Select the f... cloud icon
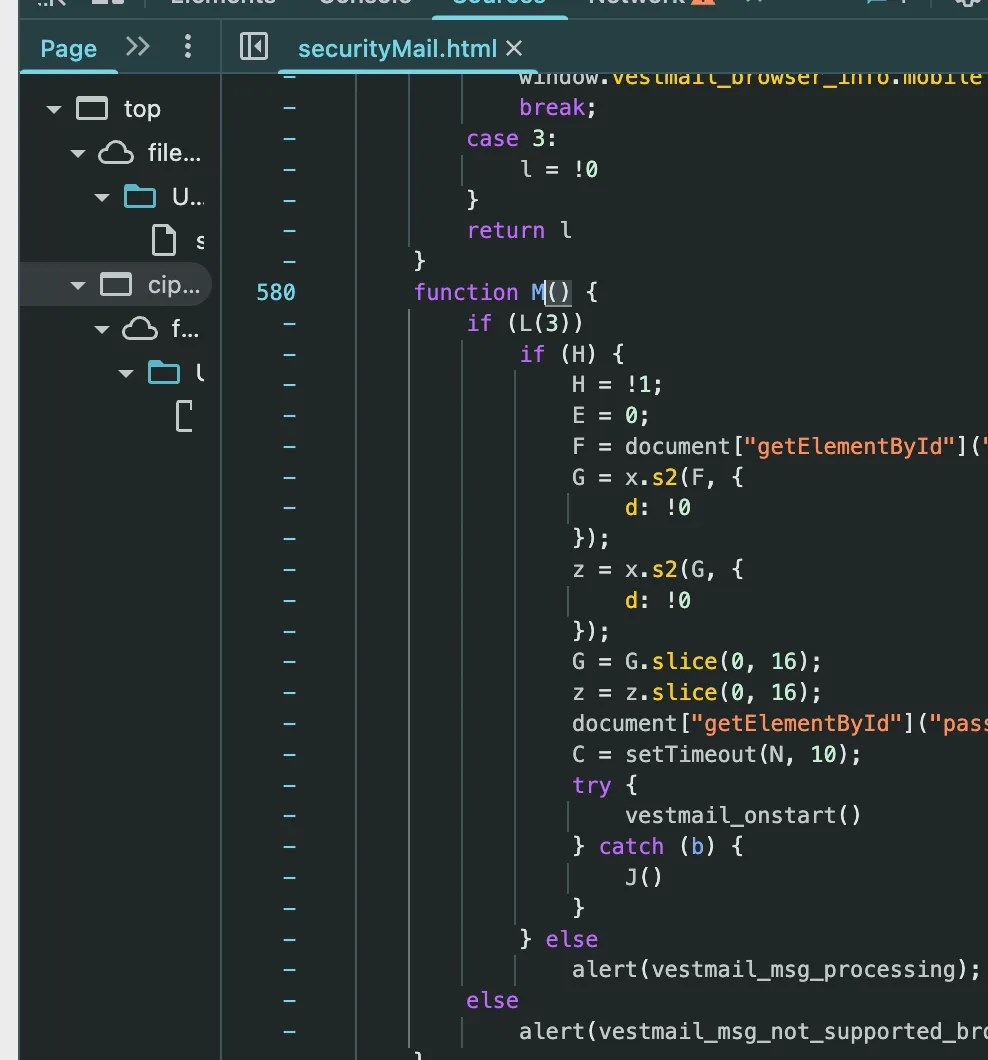Viewport: 988px width, 1060px height. pyautogui.click(x=139, y=329)
